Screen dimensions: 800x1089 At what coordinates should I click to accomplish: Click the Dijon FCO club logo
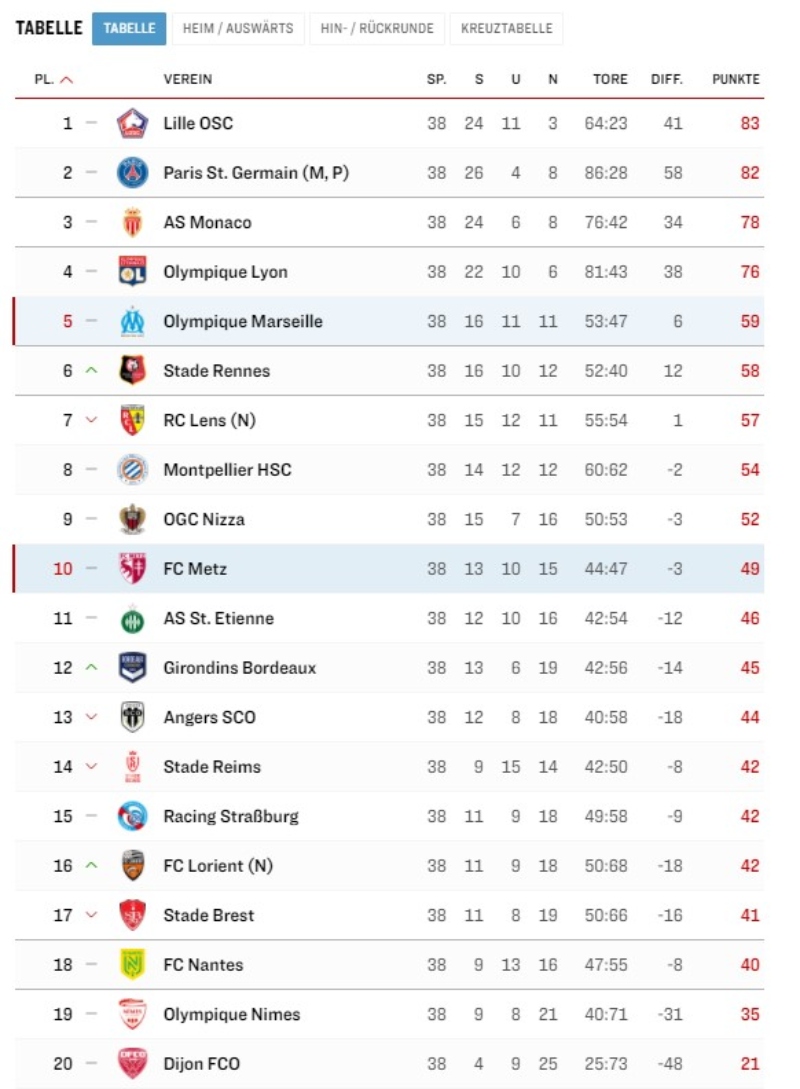pos(132,1063)
